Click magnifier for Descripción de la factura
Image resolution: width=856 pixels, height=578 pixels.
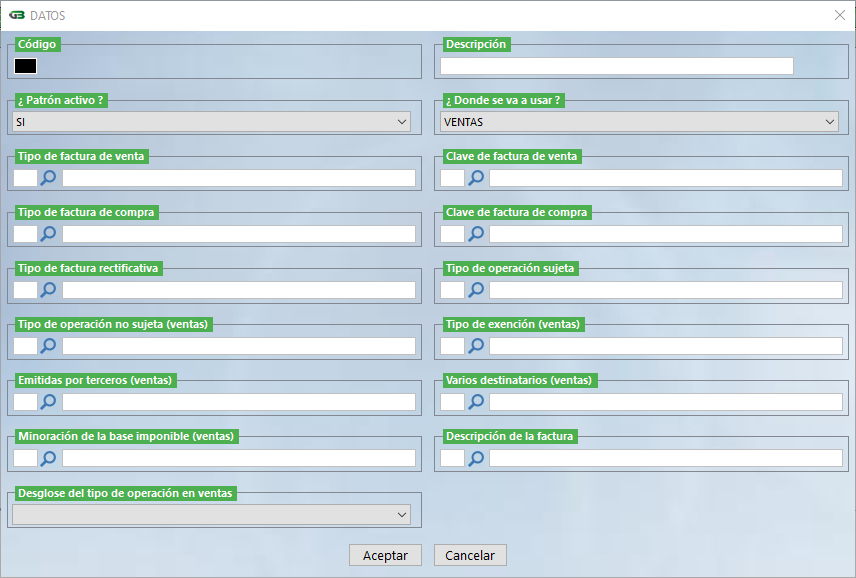click(476, 458)
